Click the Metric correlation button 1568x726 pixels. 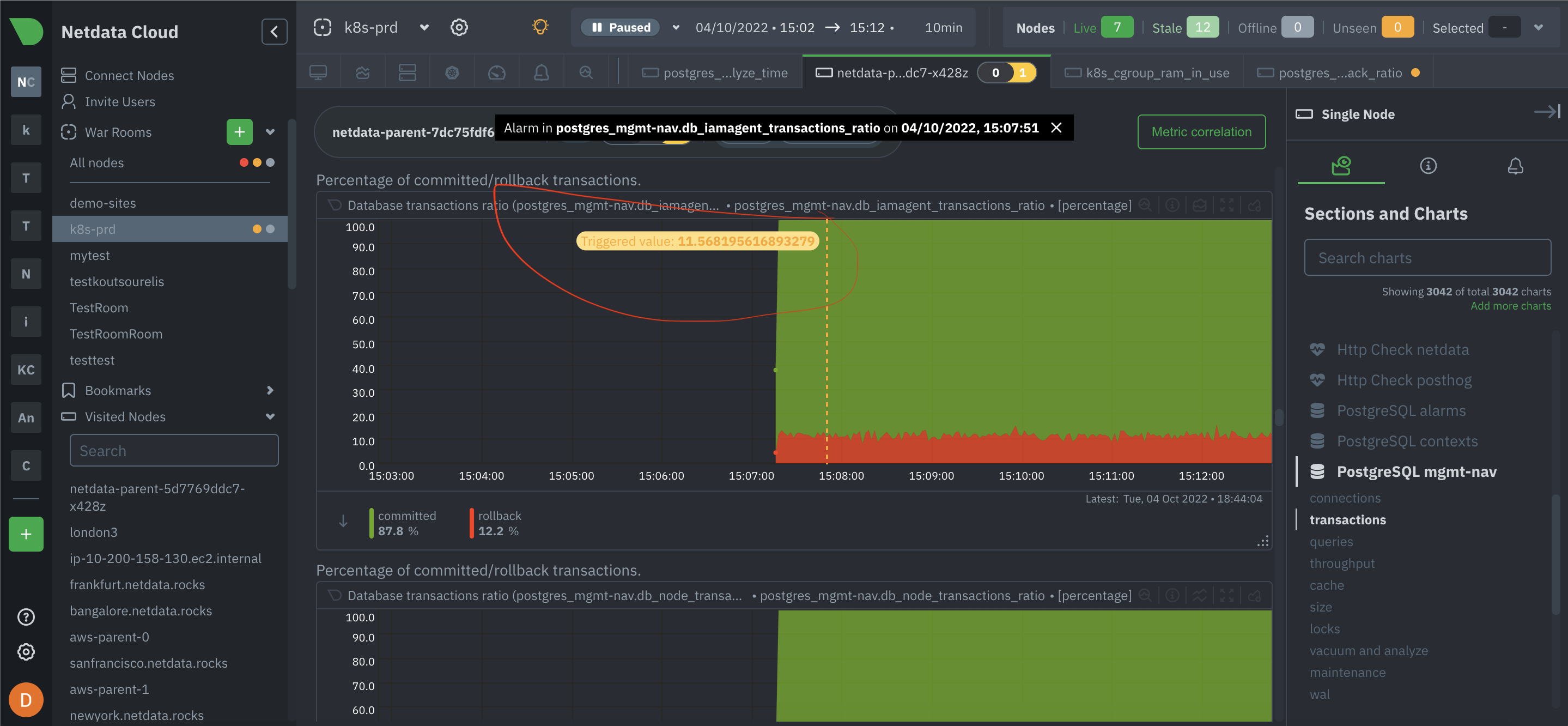click(1201, 131)
